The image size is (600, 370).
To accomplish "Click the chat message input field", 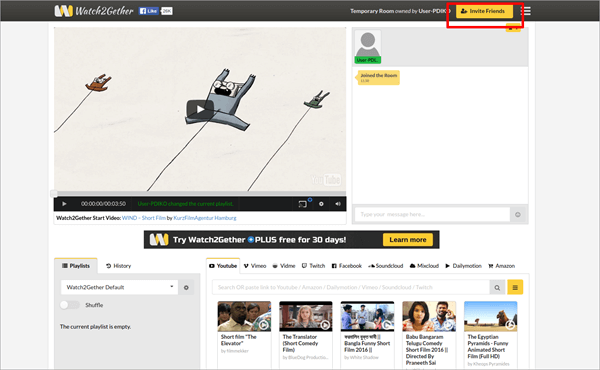I will point(432,214).
